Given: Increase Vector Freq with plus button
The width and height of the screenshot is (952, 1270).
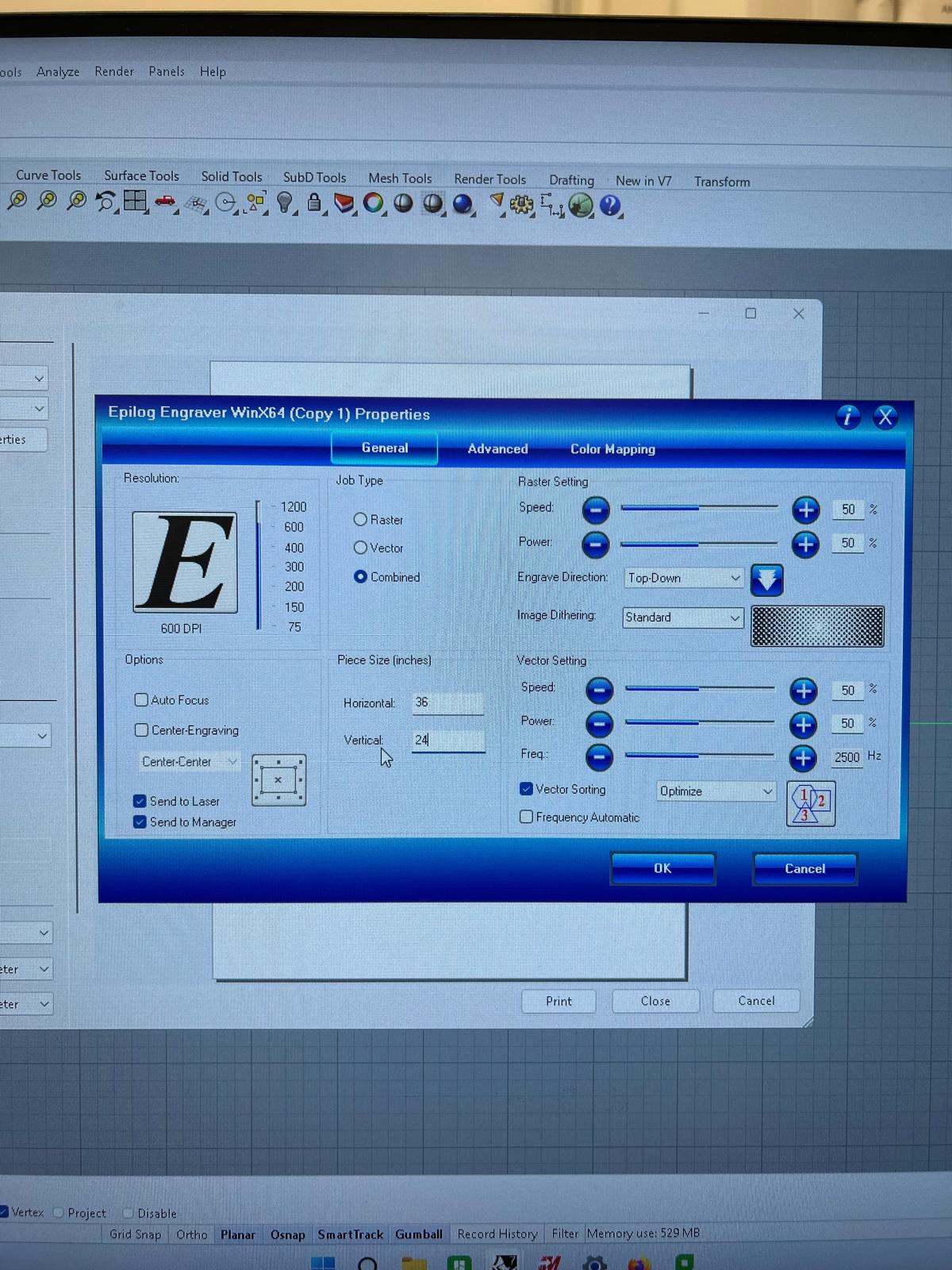Looking at the screenshot, I should [803, 758].
